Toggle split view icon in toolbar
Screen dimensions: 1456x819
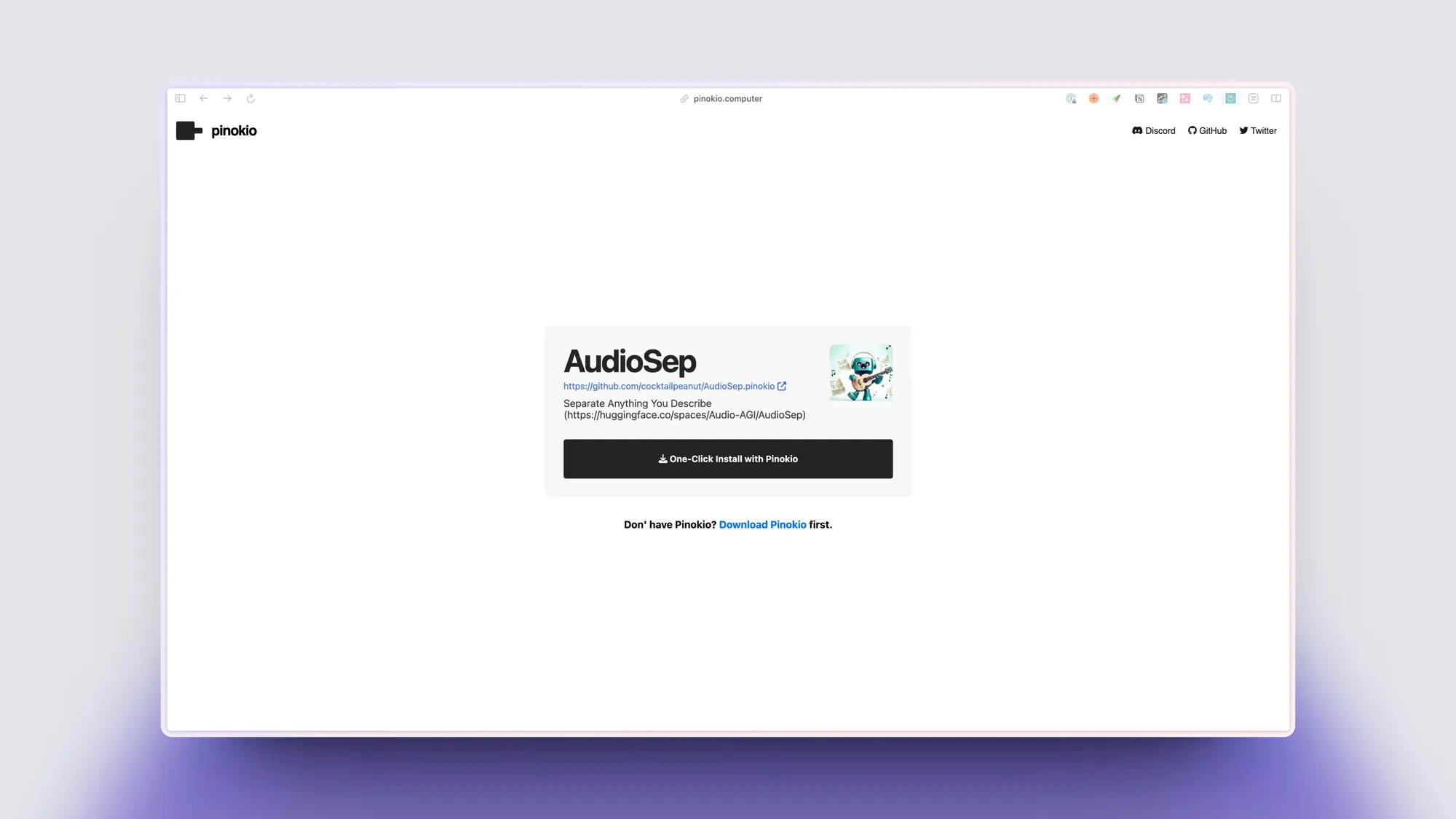(x=1276, y=98)
